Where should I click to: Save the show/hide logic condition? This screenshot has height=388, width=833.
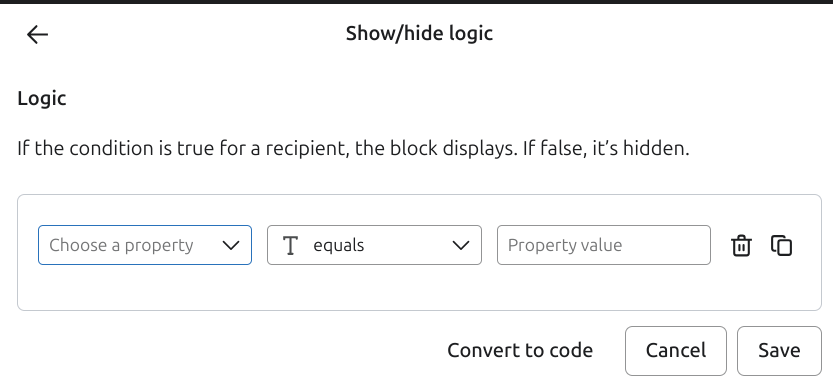779,351
